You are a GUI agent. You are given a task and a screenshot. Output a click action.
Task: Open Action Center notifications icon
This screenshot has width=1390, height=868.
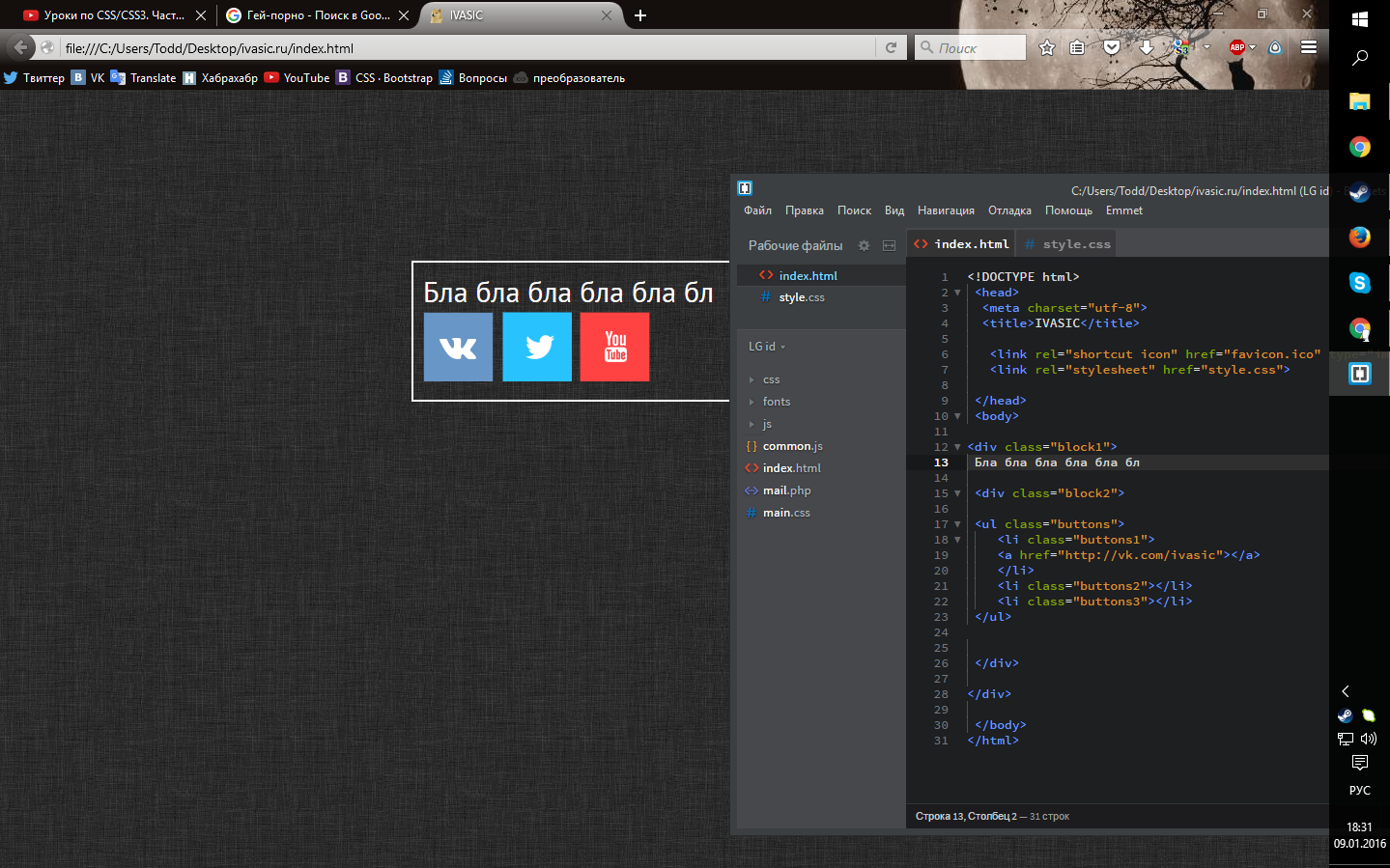[x=1360, y=763]
